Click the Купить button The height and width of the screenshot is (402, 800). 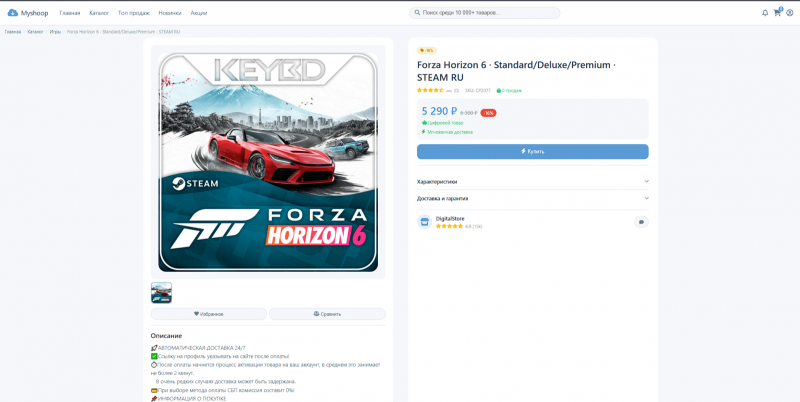[x=533, y=152]
